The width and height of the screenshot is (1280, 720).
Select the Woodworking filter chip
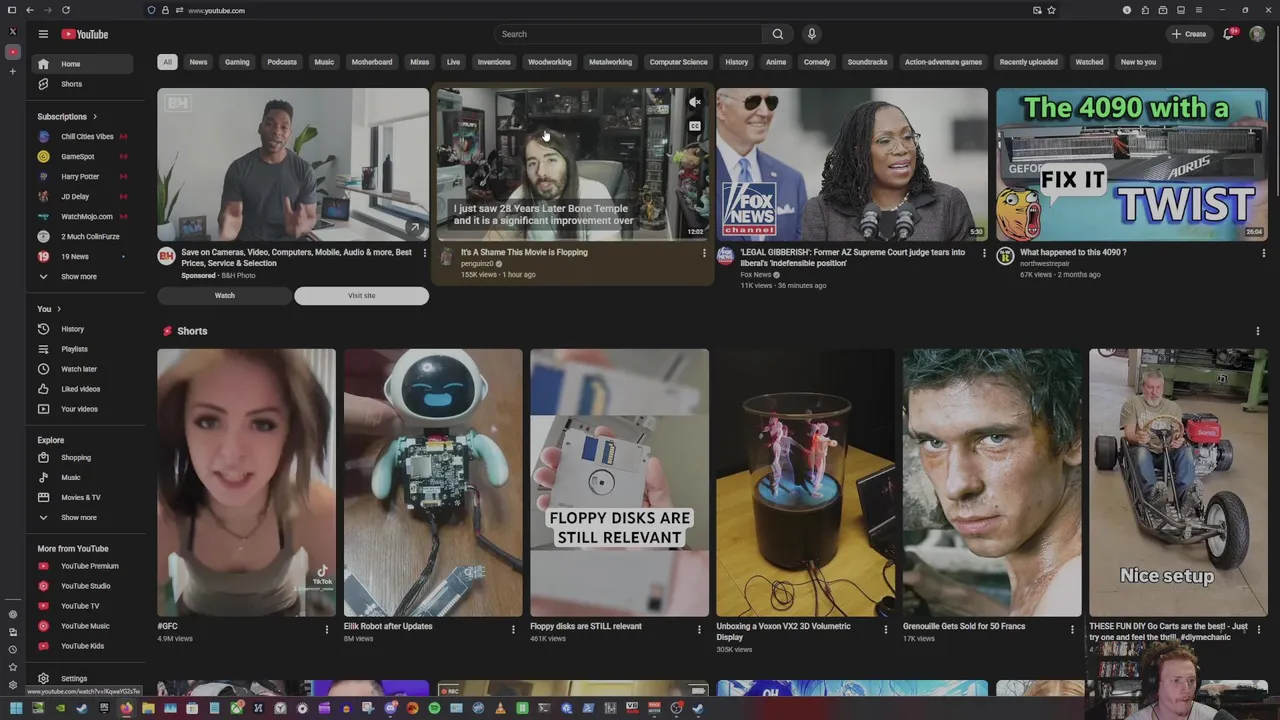click(549, 62)
